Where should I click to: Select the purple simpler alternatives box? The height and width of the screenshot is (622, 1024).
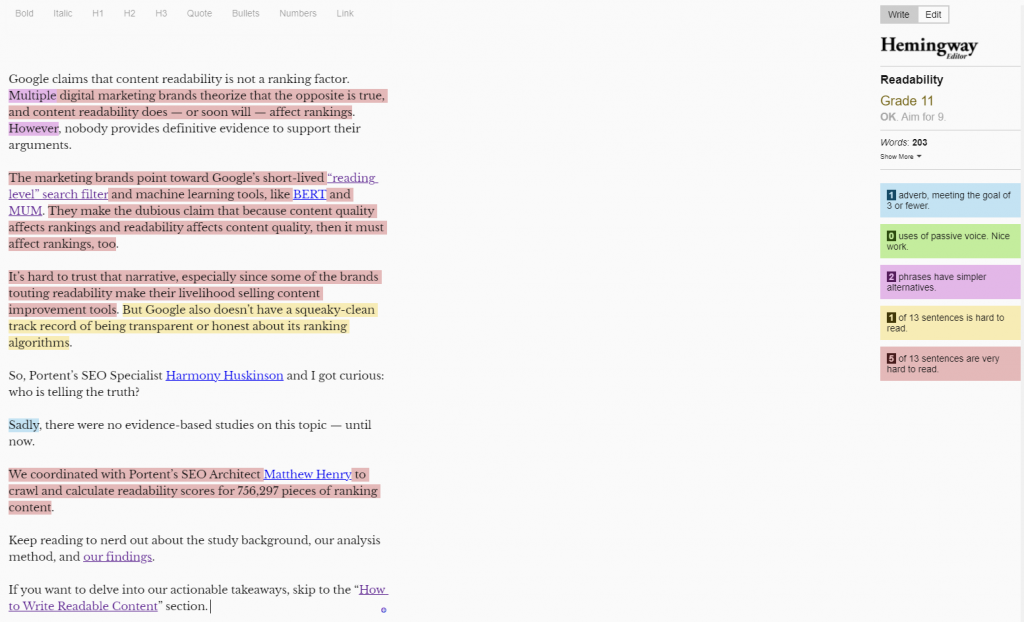(950, 282)
